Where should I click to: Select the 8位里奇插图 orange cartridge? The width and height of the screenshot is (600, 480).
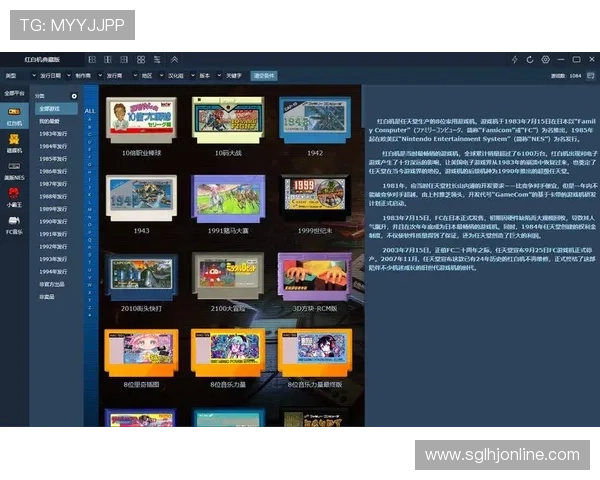[x=141, y=353]
